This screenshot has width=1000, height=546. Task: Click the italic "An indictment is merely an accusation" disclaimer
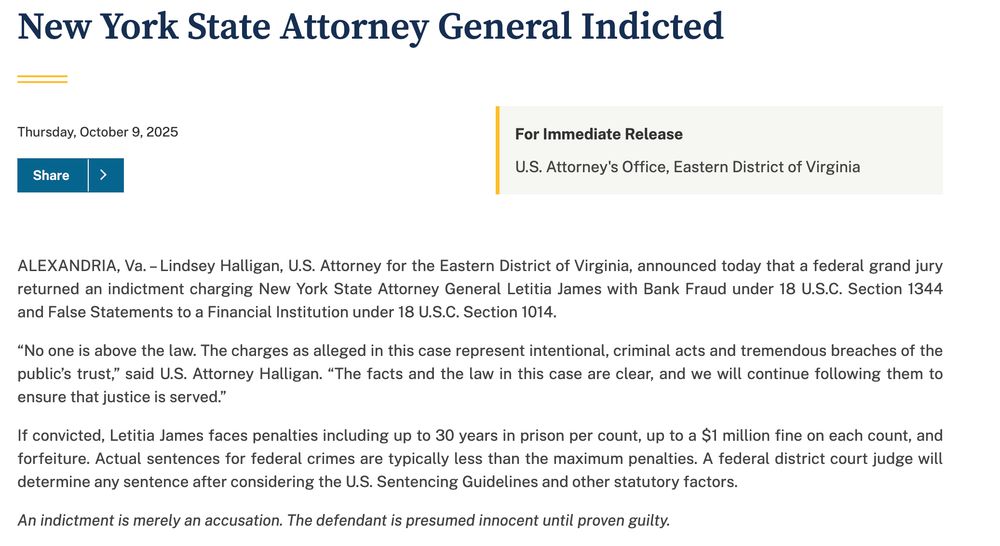[x=149, y=520]
